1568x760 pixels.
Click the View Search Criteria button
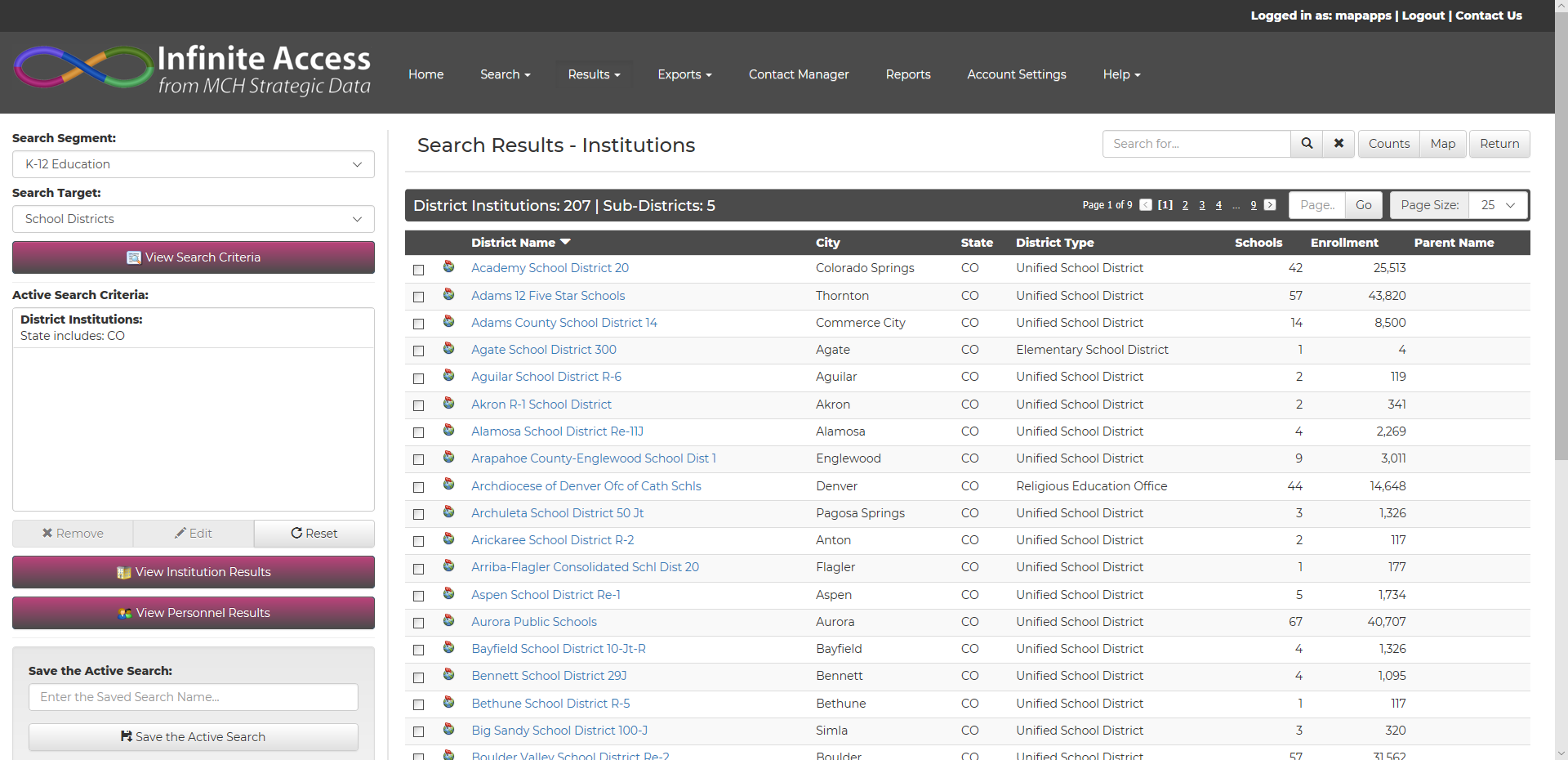pyautogui.click(x=194, y=257)
